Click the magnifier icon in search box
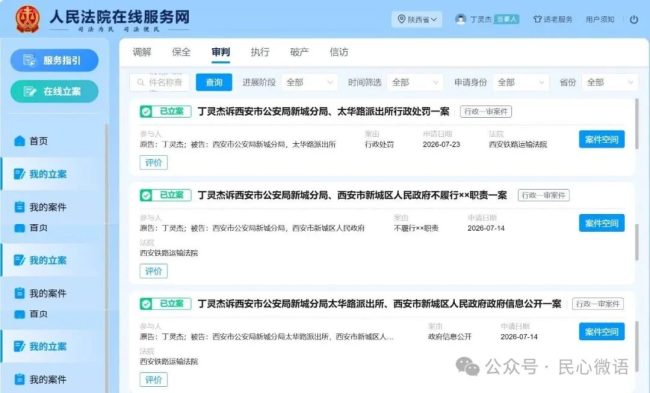The height and width of the screenshot is (393, 650). [141, 82]
